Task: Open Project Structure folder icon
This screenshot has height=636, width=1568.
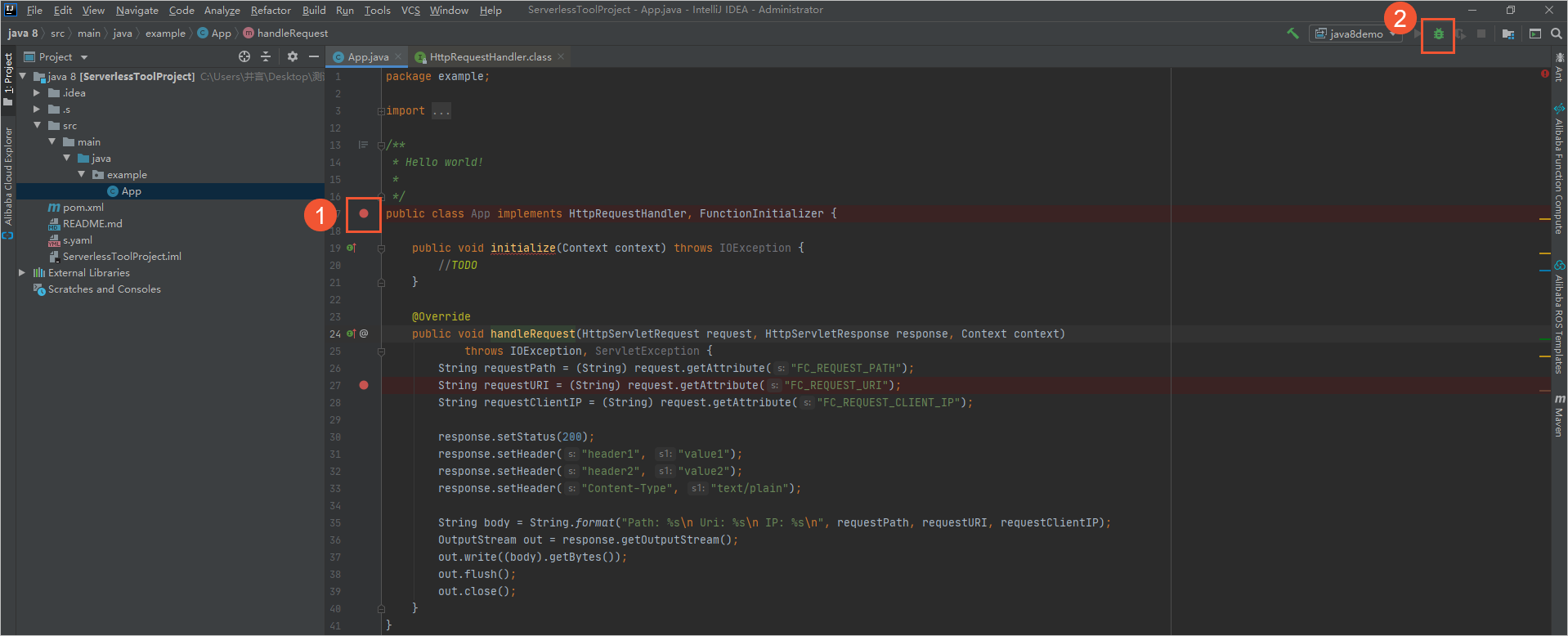Action: click(1508, 34)
